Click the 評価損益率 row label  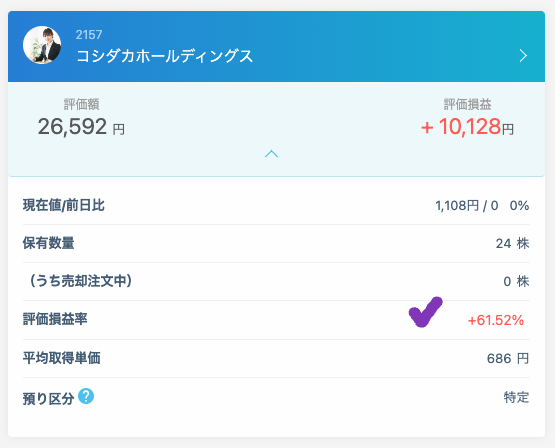point(55,319)
